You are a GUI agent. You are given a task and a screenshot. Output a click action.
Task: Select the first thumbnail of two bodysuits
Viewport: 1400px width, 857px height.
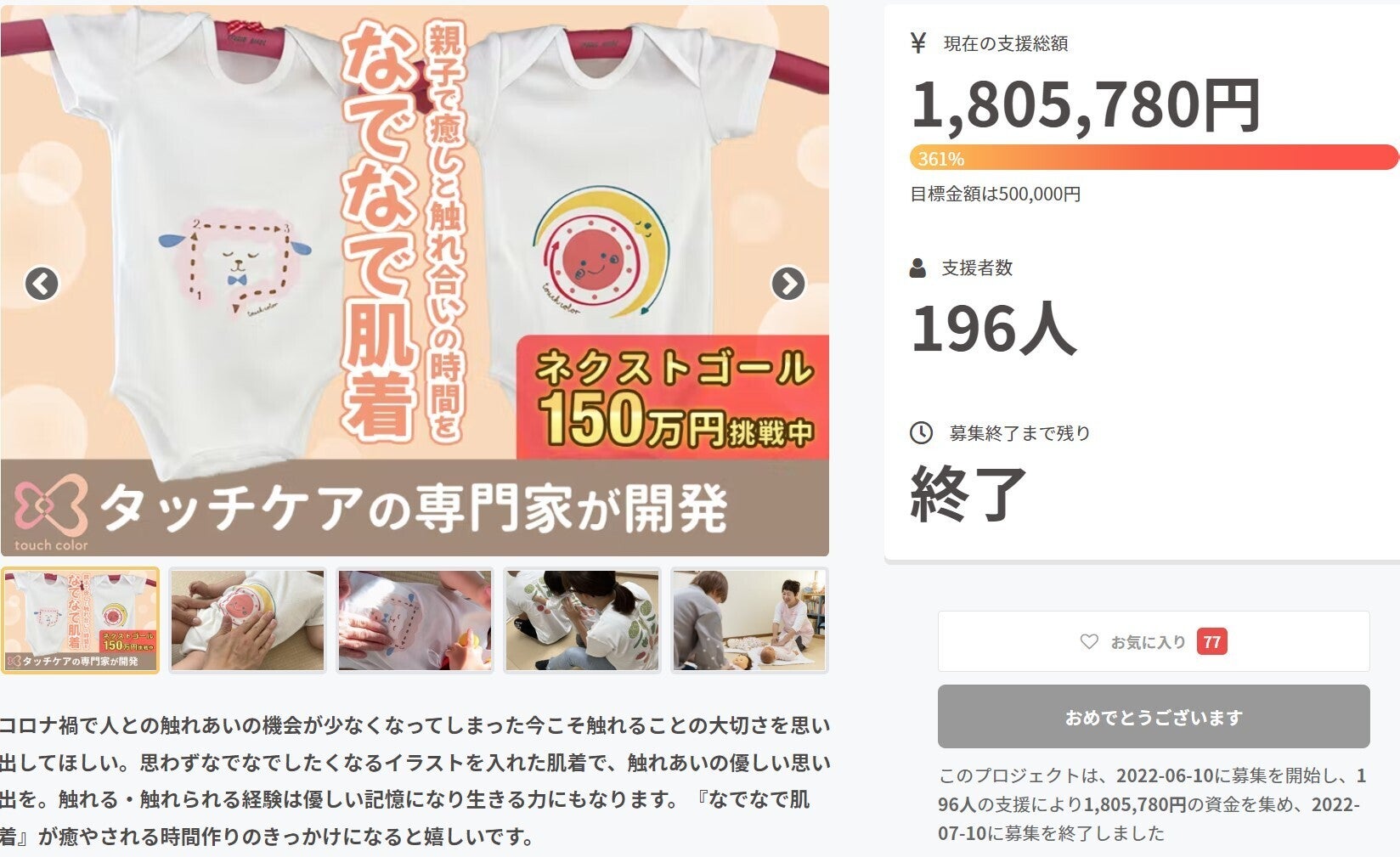80,621
